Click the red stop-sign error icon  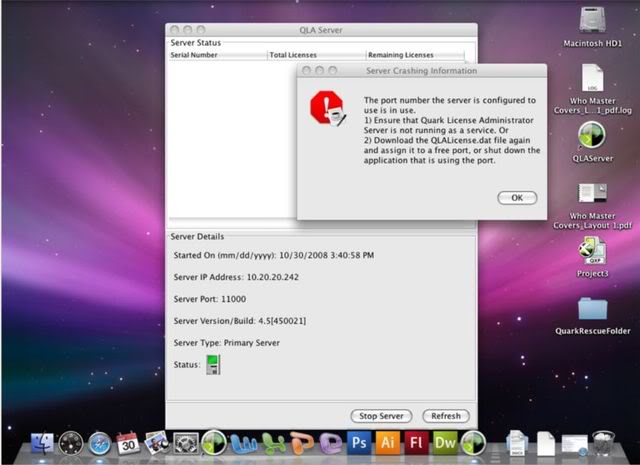click(x=328, y=108)
